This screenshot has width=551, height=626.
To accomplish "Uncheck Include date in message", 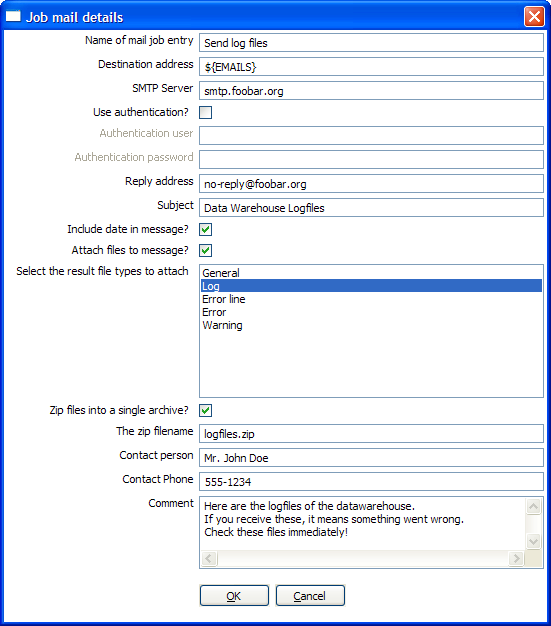I will pos(206,230).
